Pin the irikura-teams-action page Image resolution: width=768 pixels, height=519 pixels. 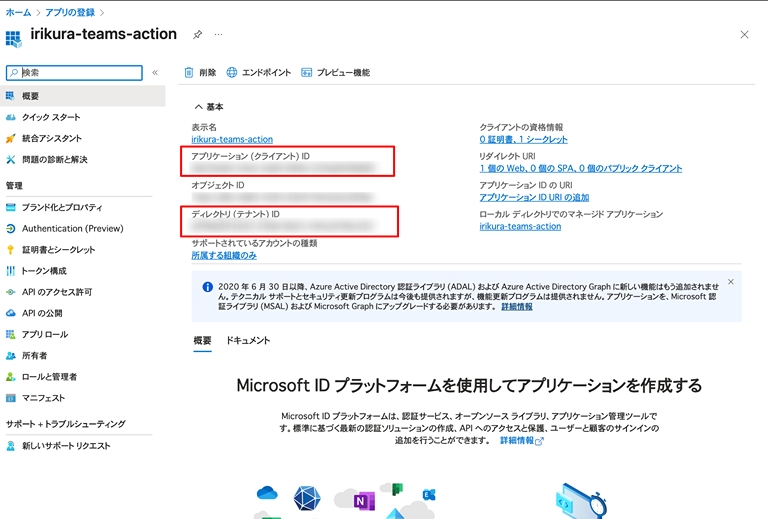tap(197, 35)
